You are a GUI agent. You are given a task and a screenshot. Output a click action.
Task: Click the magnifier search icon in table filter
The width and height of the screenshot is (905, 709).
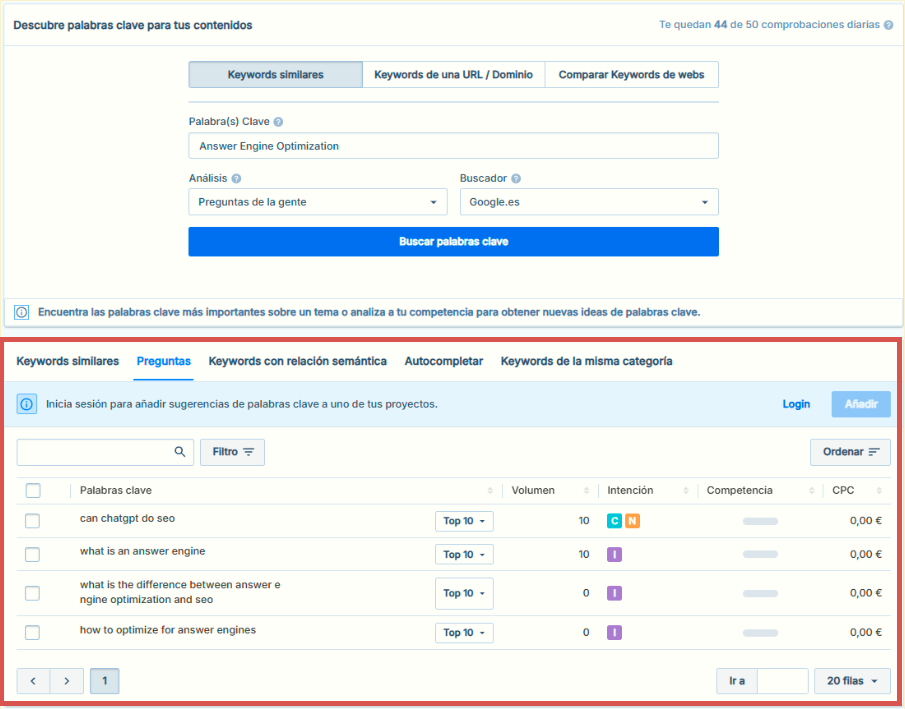point(180,451)
